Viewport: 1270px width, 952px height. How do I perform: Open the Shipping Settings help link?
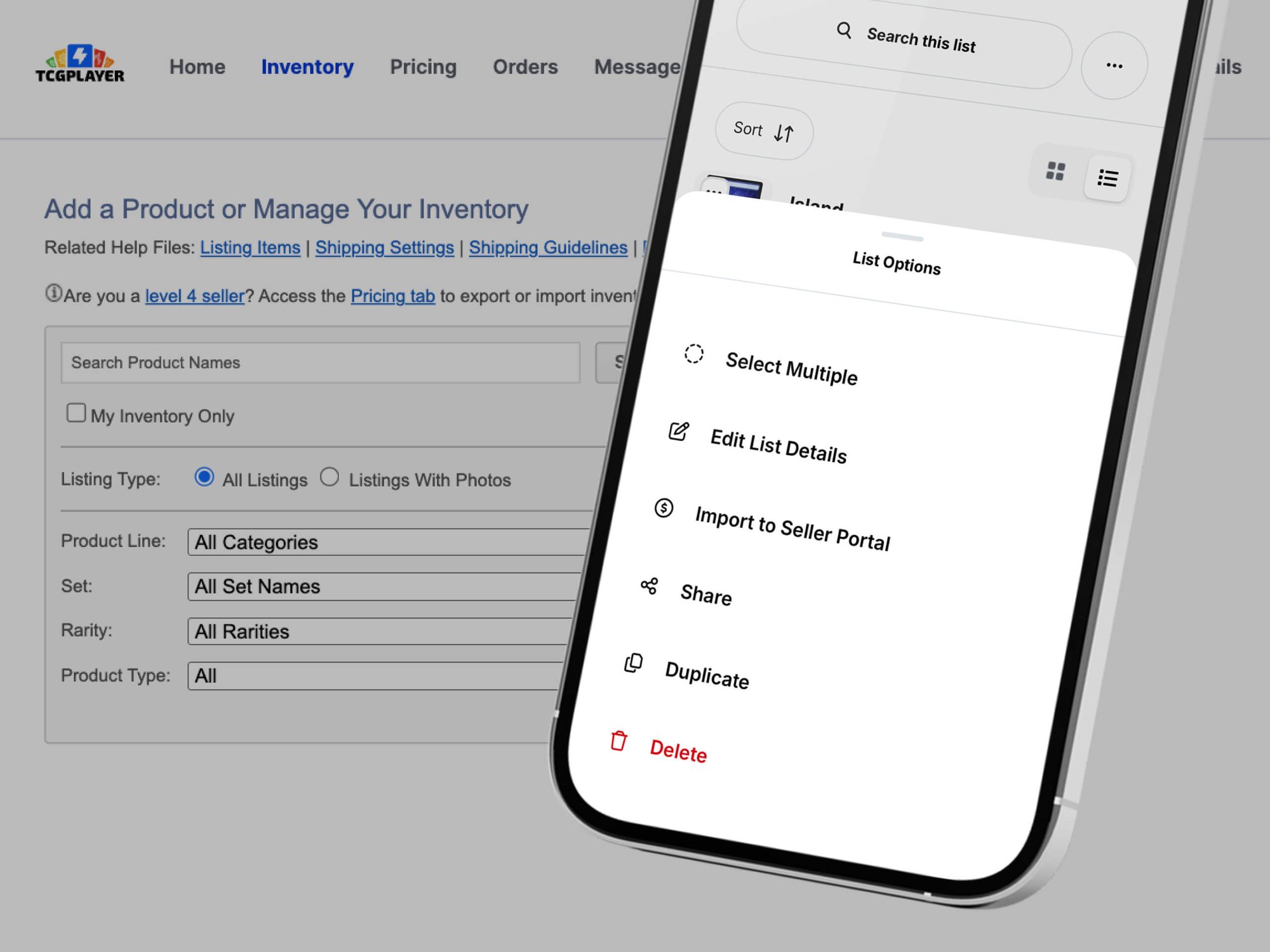[x=384, y=248]
